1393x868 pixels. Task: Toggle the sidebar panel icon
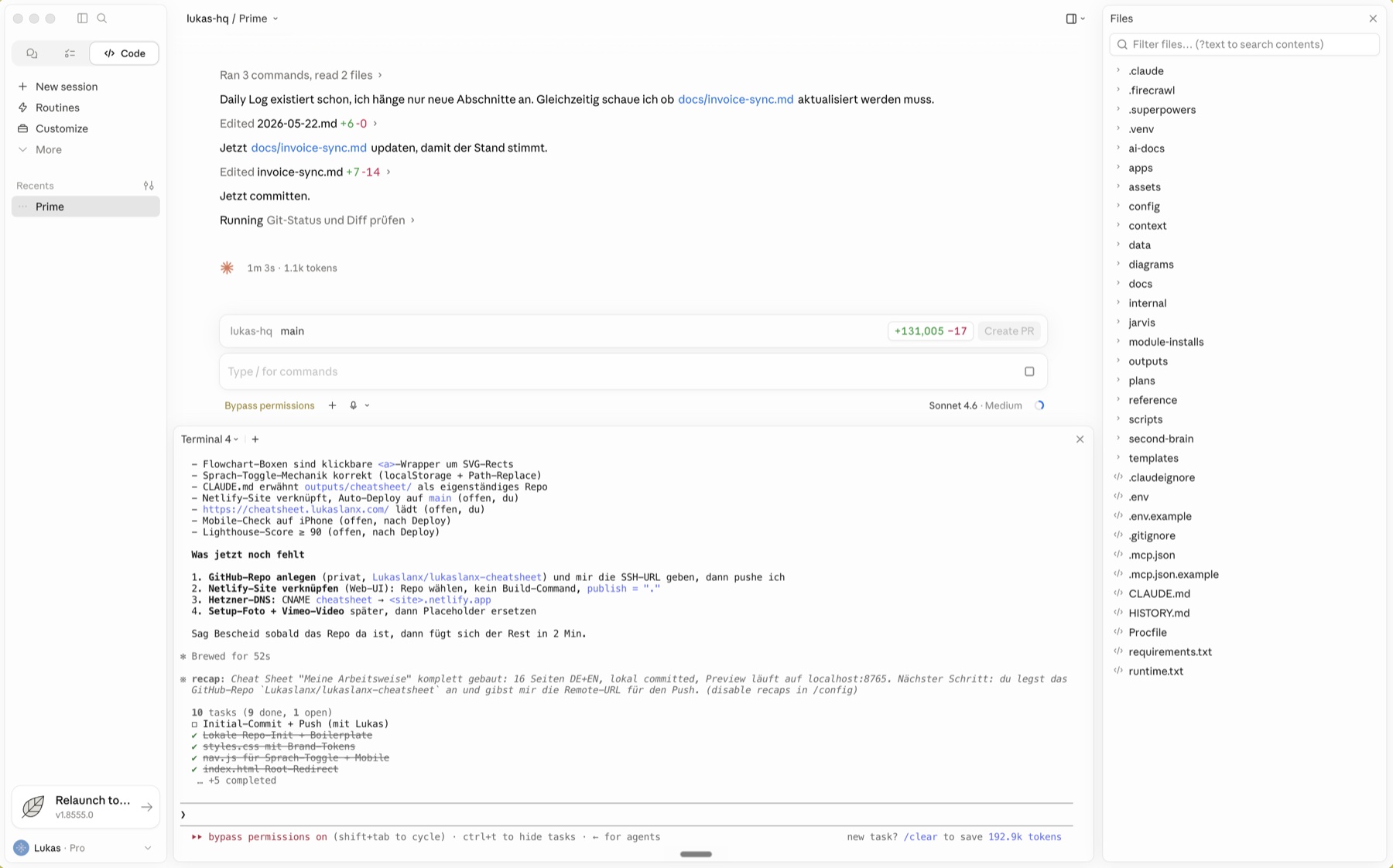click(82, 18)
